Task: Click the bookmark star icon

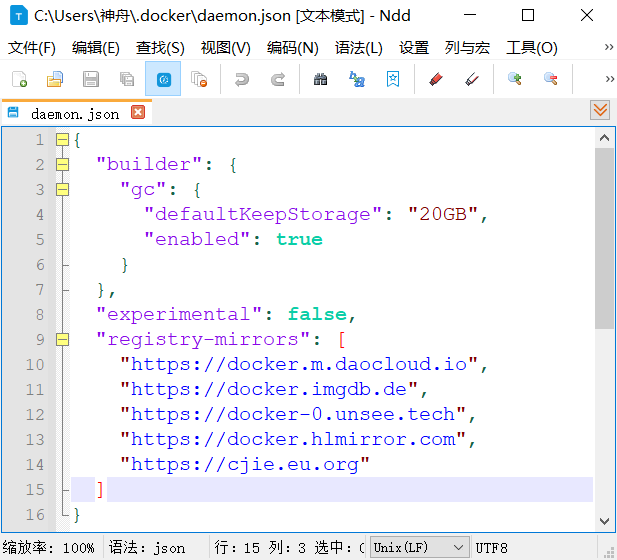Action: click(x=393, y=79)
